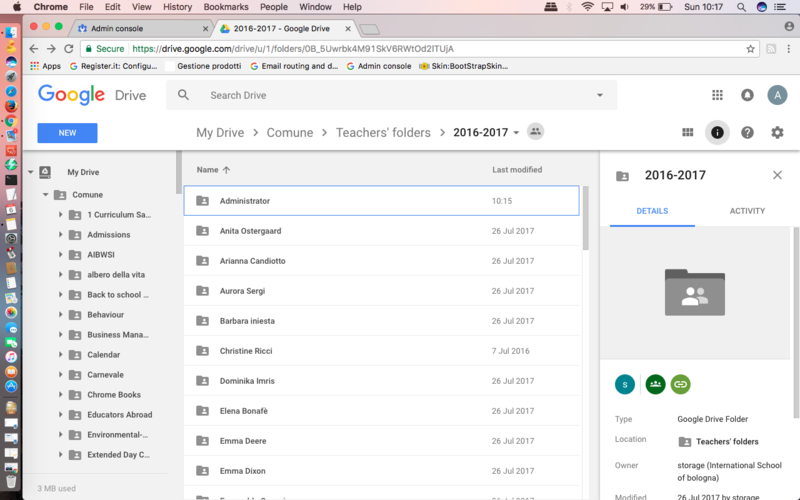800x500 pixels.
Task: Open the Drive settings gear
Action: (x=777, y=133)
